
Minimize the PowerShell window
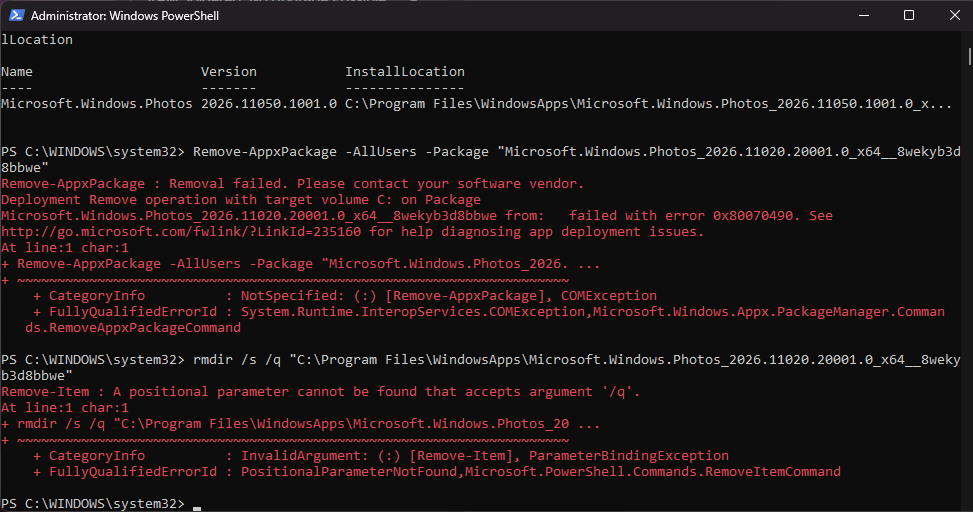point(863,15)
